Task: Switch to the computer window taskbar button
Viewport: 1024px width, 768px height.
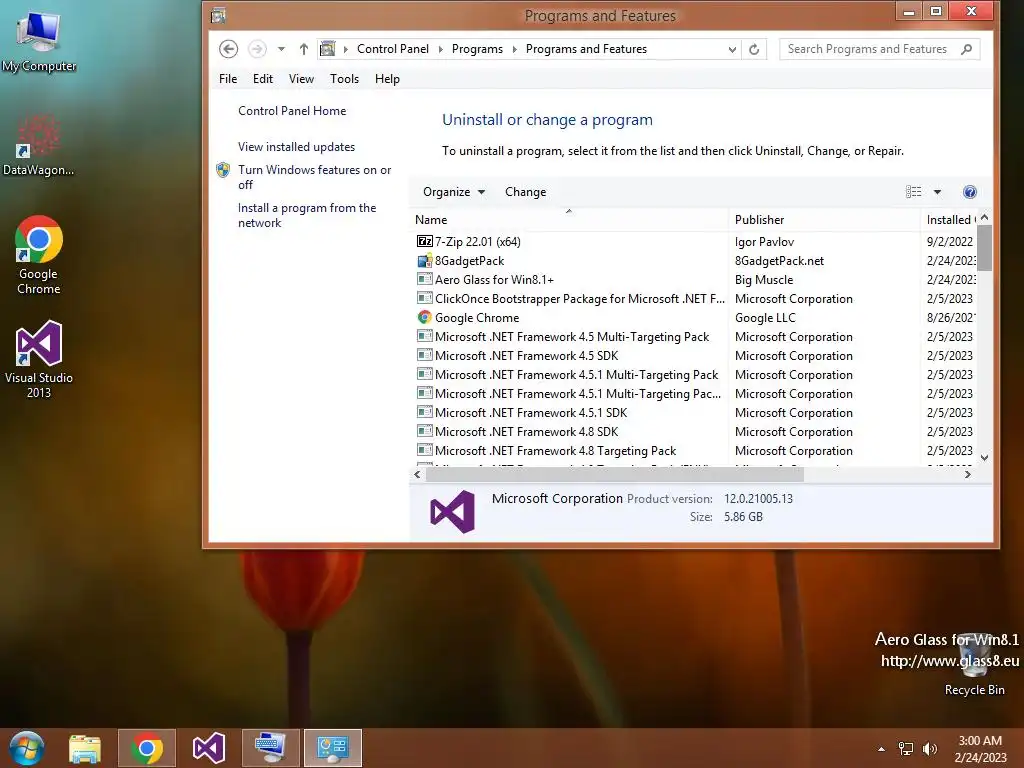Action: click(270, 748)
